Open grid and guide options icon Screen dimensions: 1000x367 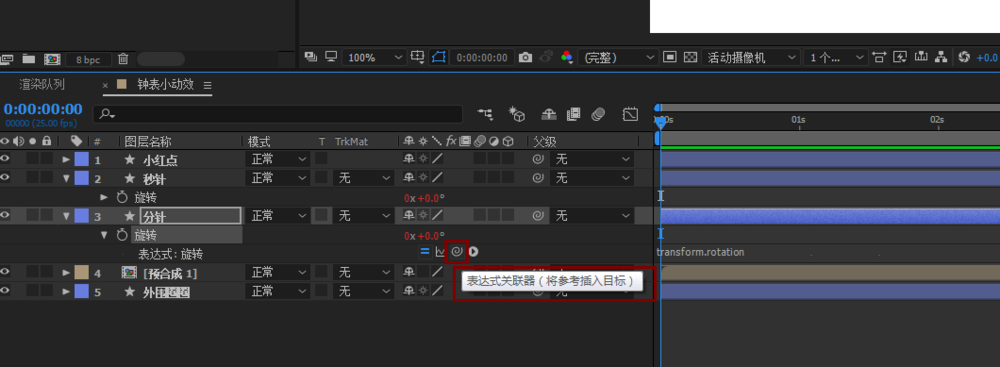pos(418,57)
